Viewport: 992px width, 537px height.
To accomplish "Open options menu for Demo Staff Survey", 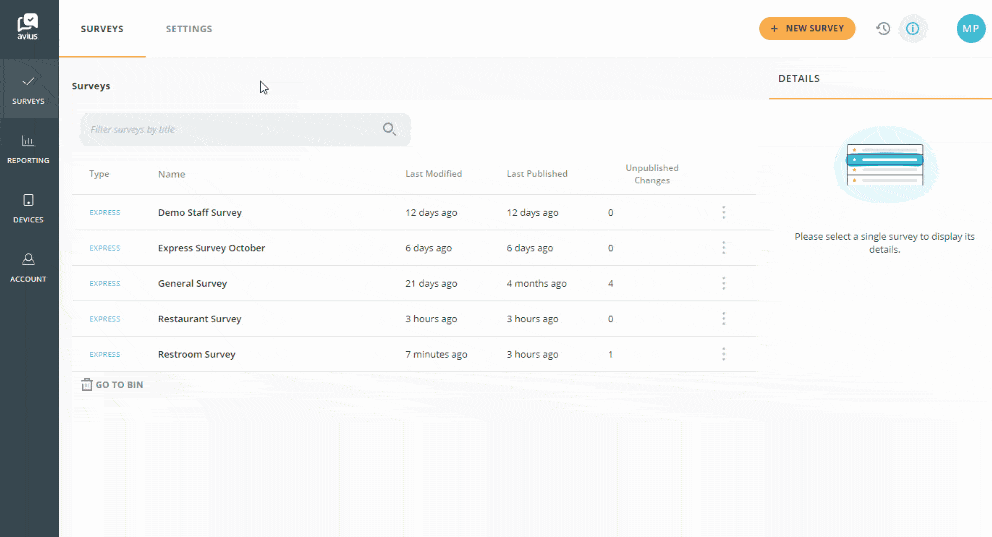I will click(x=723, y=213).
